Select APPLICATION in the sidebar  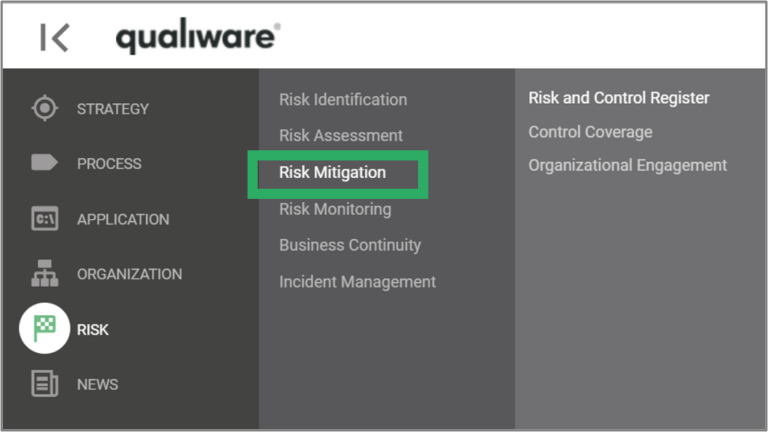pyautogui.click(x=123, y=219)
